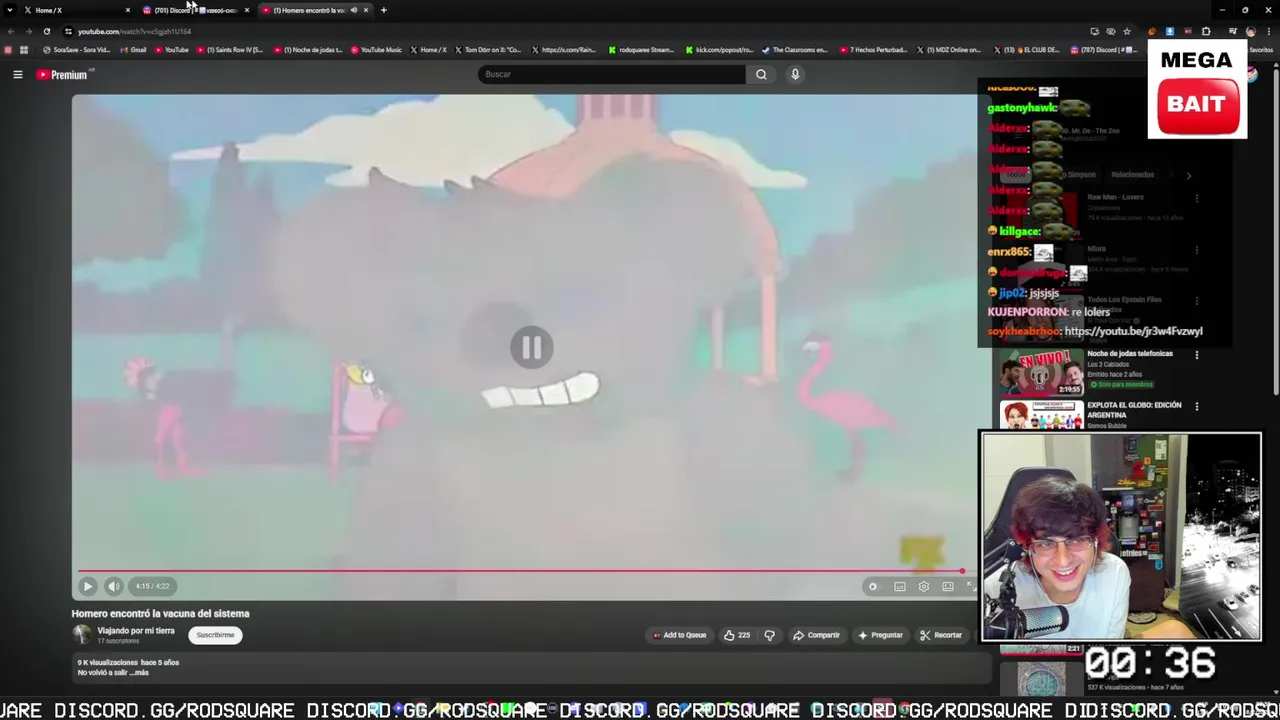Image resolution: width=1280 pixels, height=720 pixels.
Task: Open the YouTube Music bookmark
Action: (376, 50)
